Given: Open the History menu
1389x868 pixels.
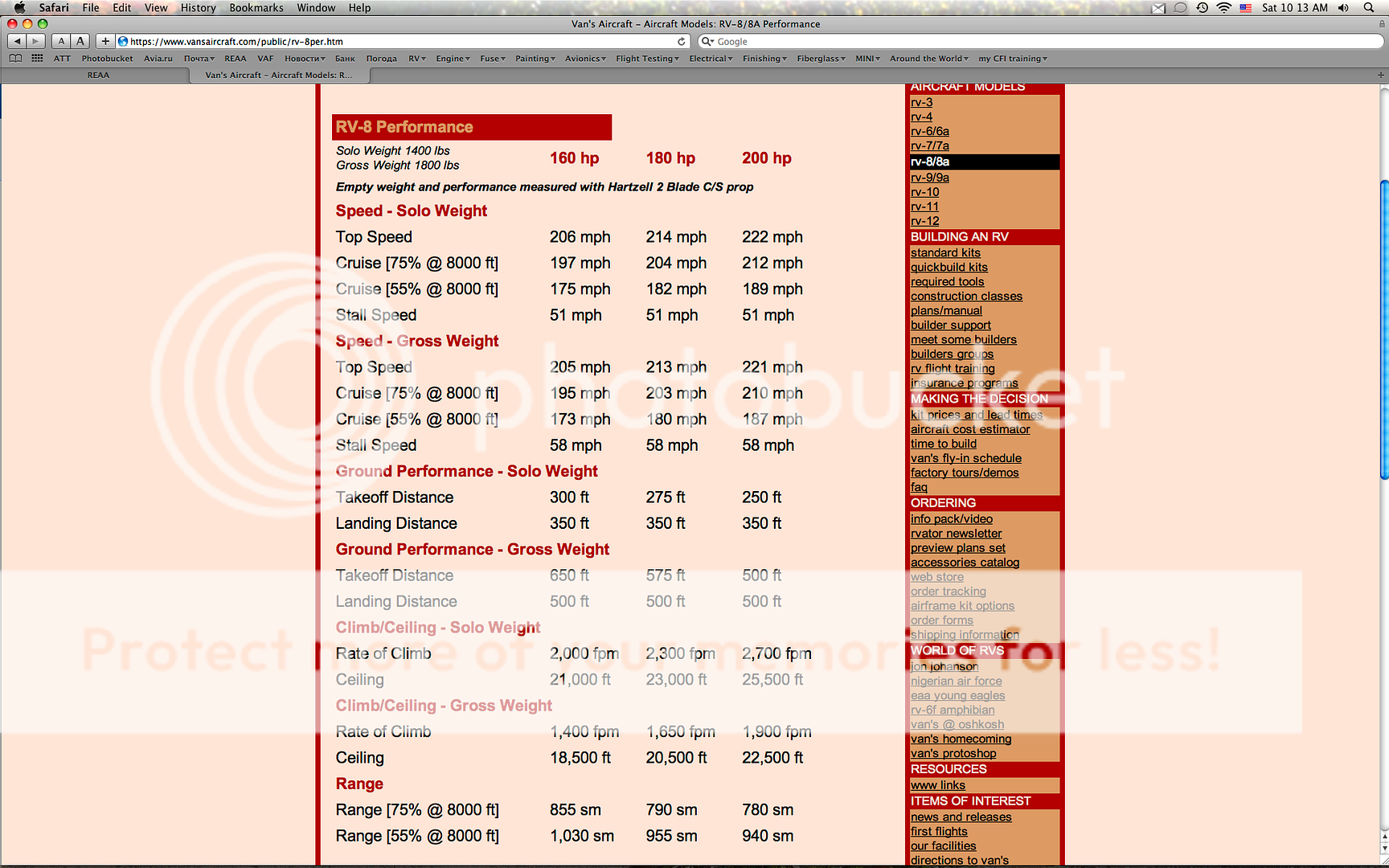Looking at the screenshot, I should [x=198, y=7].
